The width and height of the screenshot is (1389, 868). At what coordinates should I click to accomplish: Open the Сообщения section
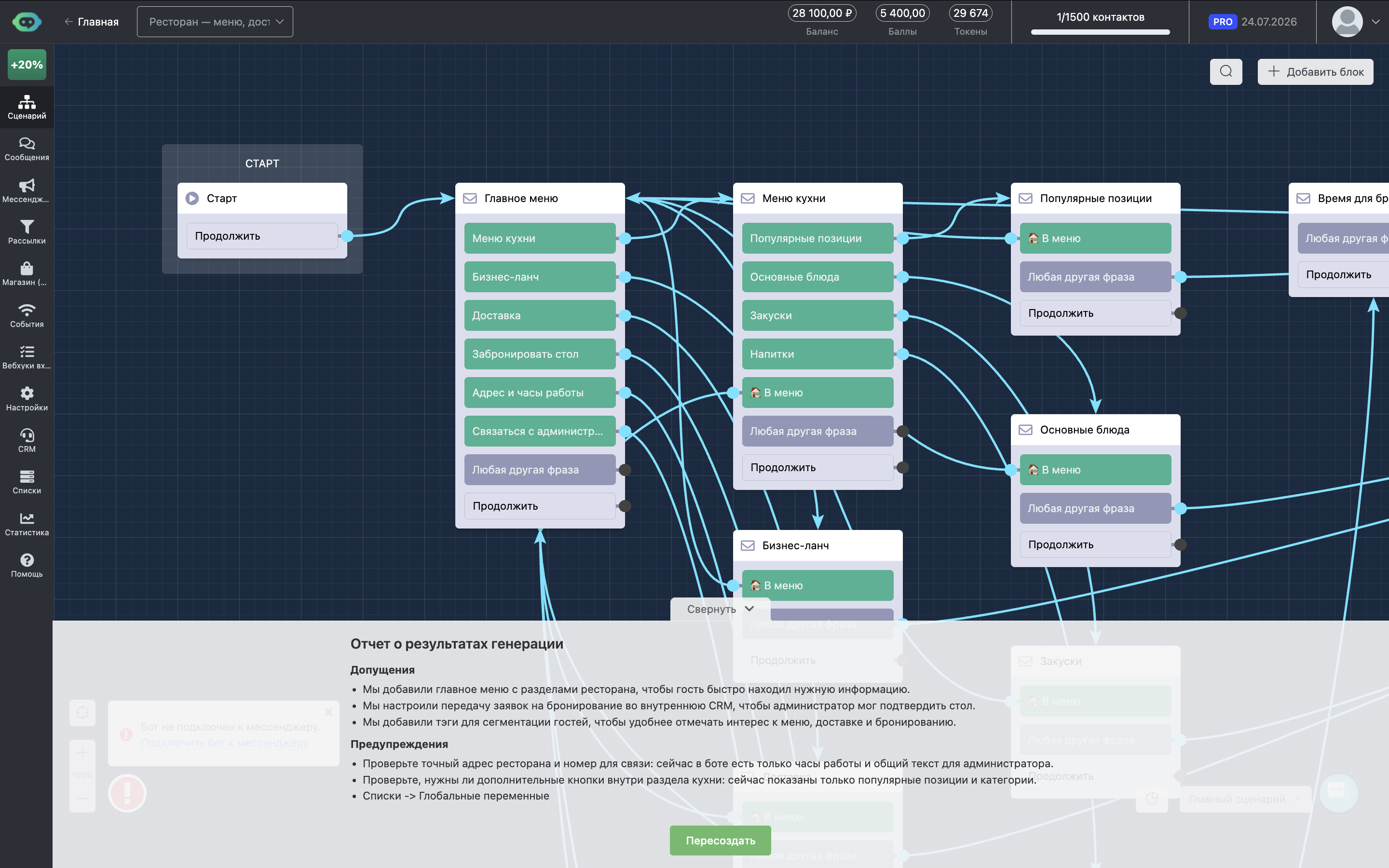(27, 149)
